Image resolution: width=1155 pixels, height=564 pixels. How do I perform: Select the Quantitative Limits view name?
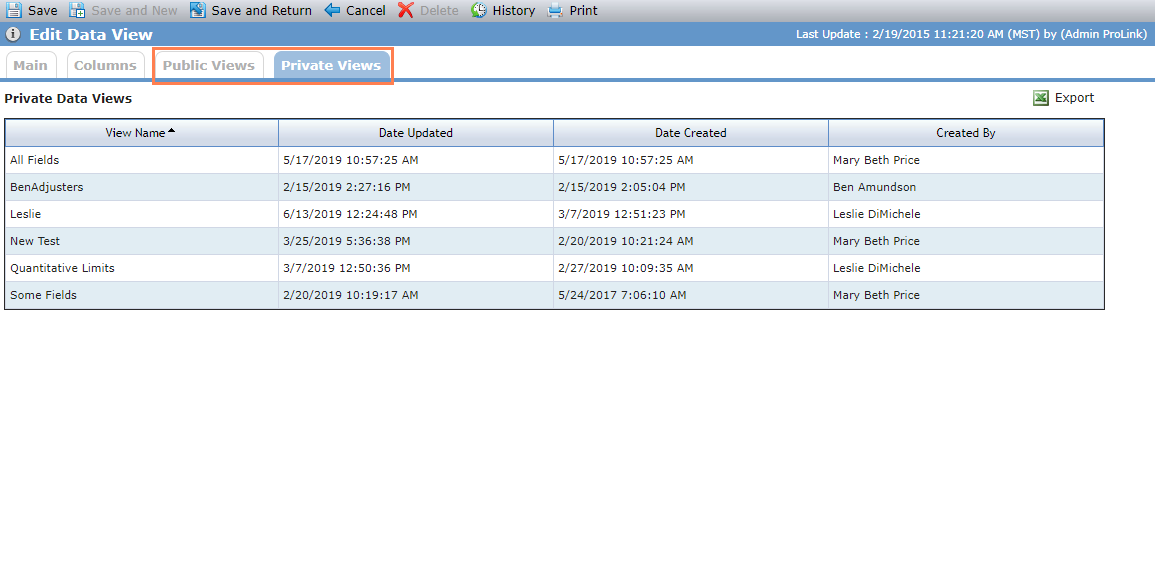pos(63,268)
